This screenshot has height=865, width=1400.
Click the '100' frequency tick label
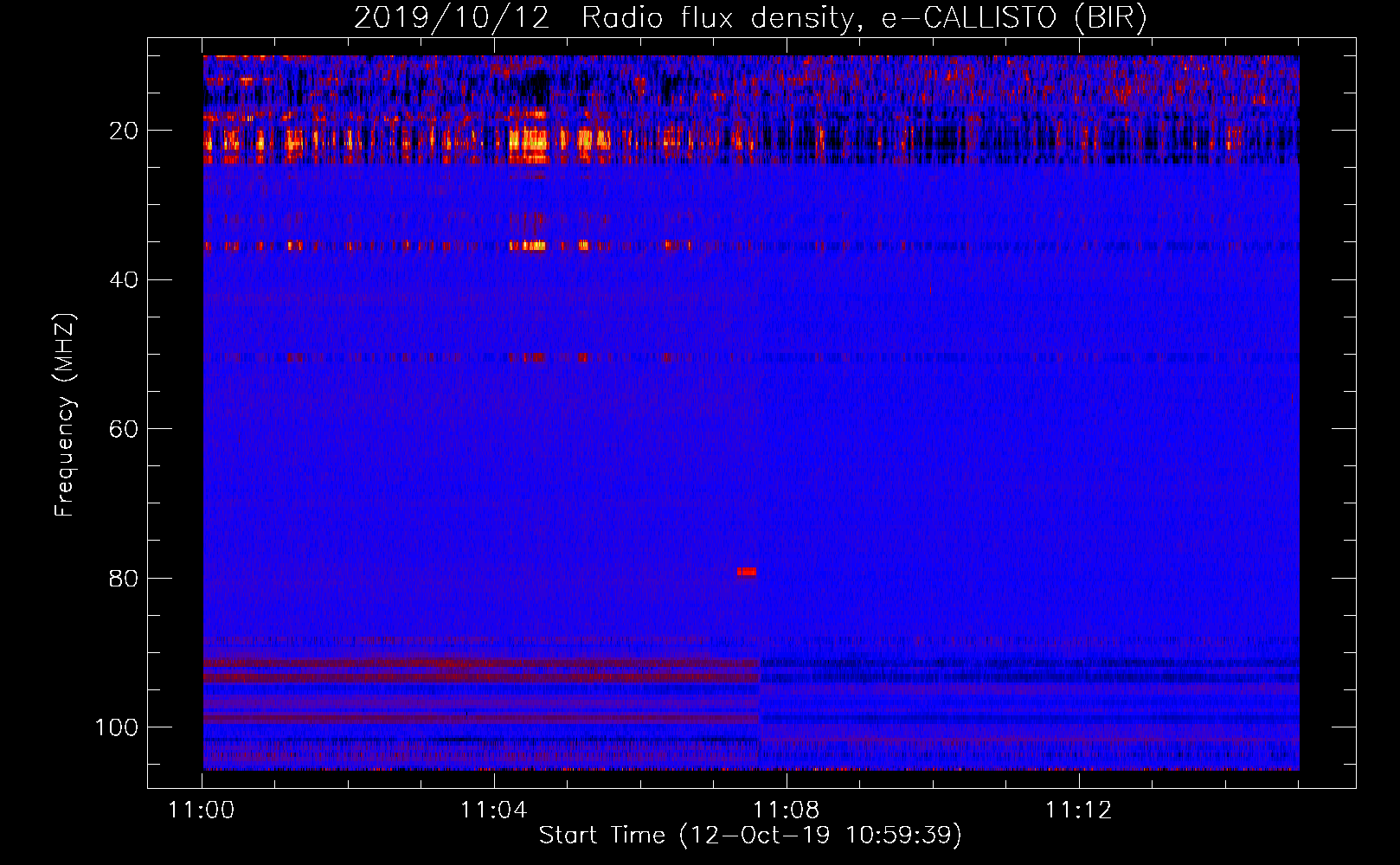117,727
